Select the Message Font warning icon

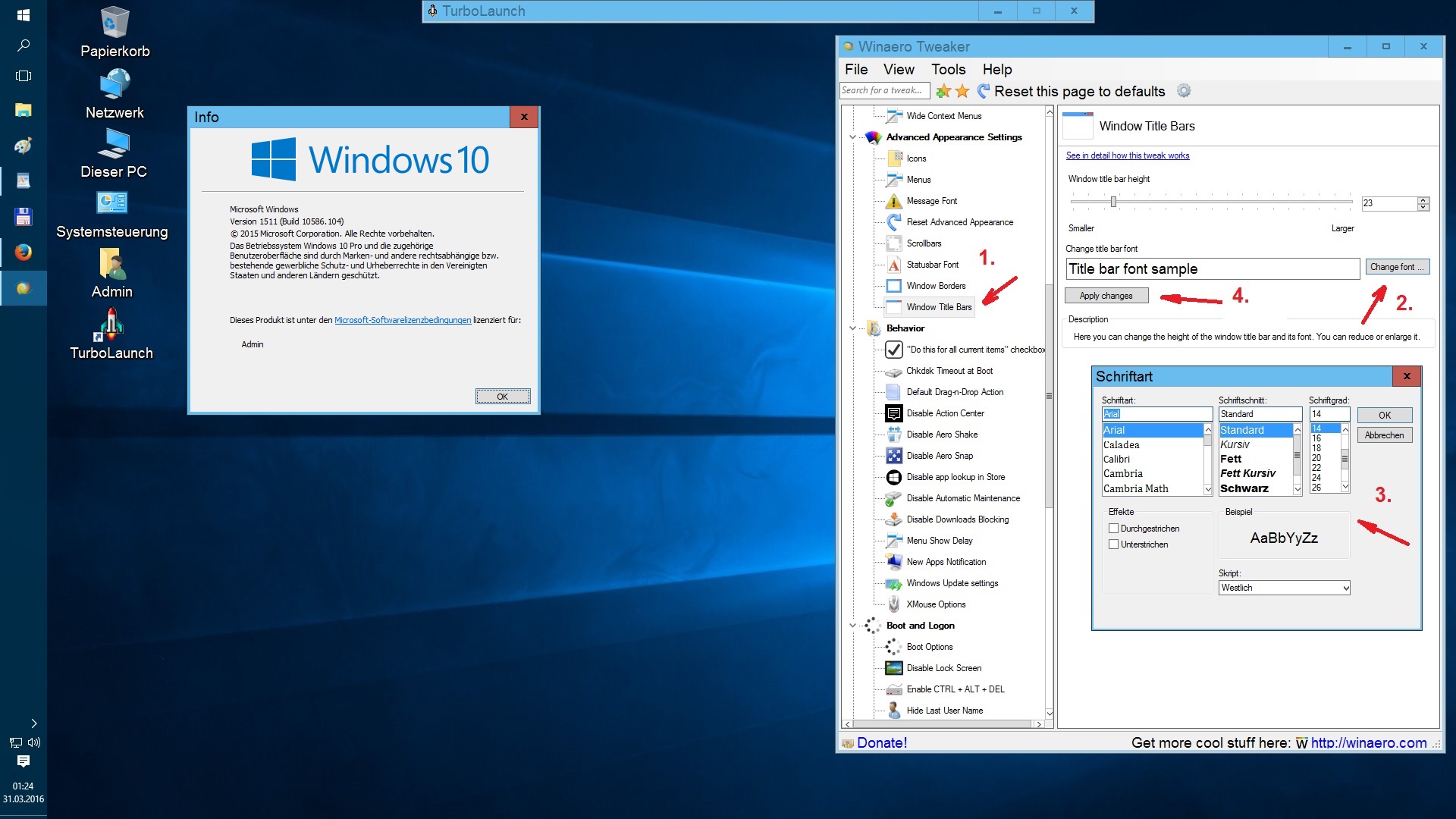894,201
